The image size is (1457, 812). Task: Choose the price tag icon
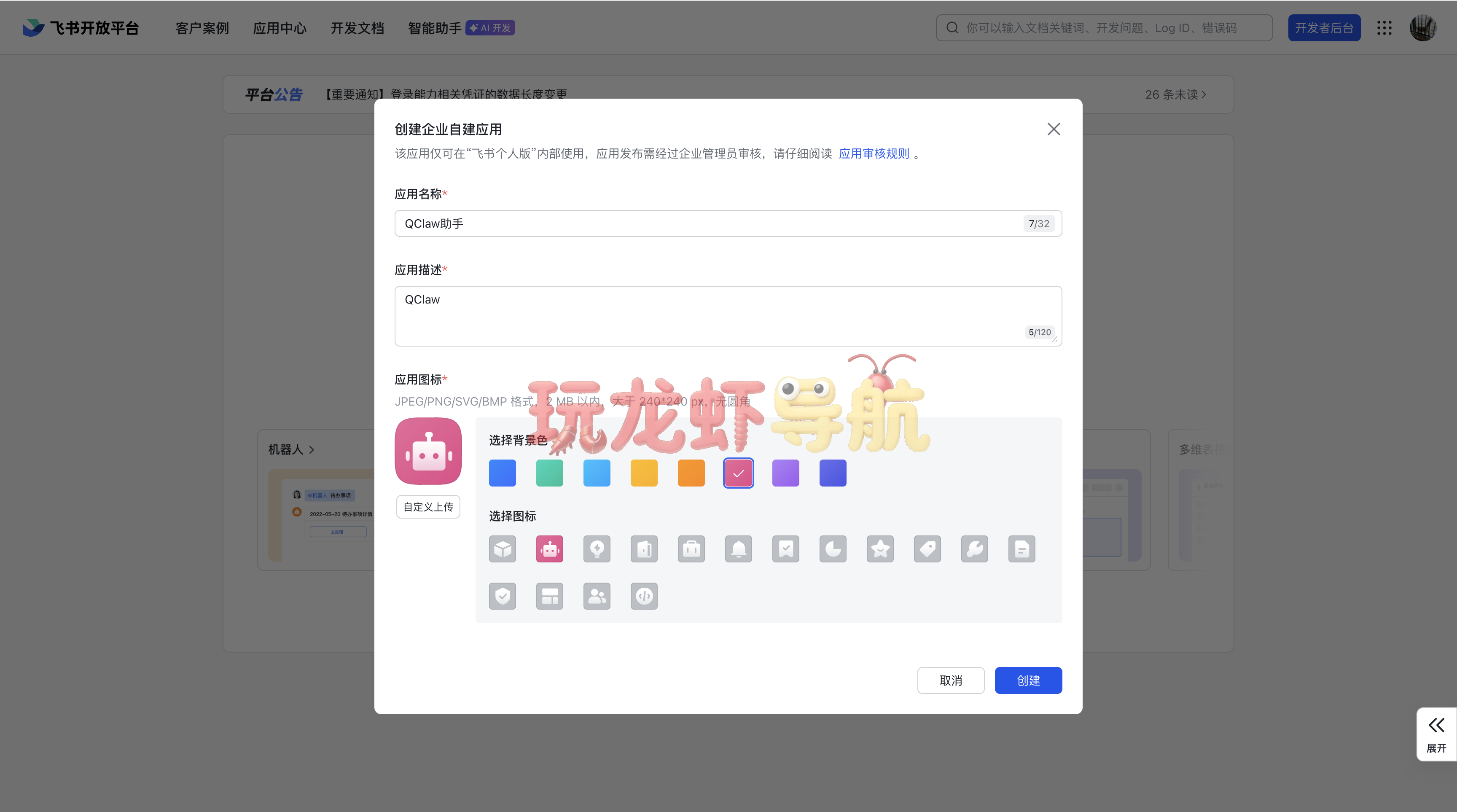click(x=927, y=549)
